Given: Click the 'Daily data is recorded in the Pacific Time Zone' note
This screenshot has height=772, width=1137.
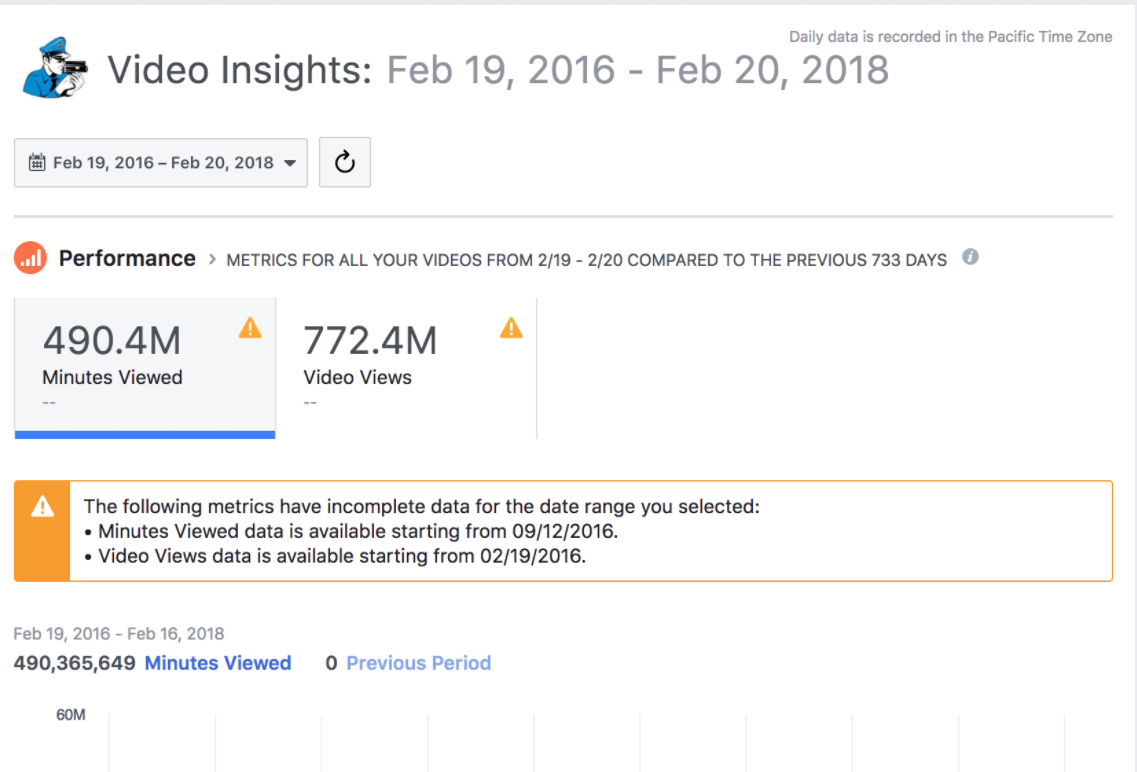Looking at the screenshot, I should 951,37.
